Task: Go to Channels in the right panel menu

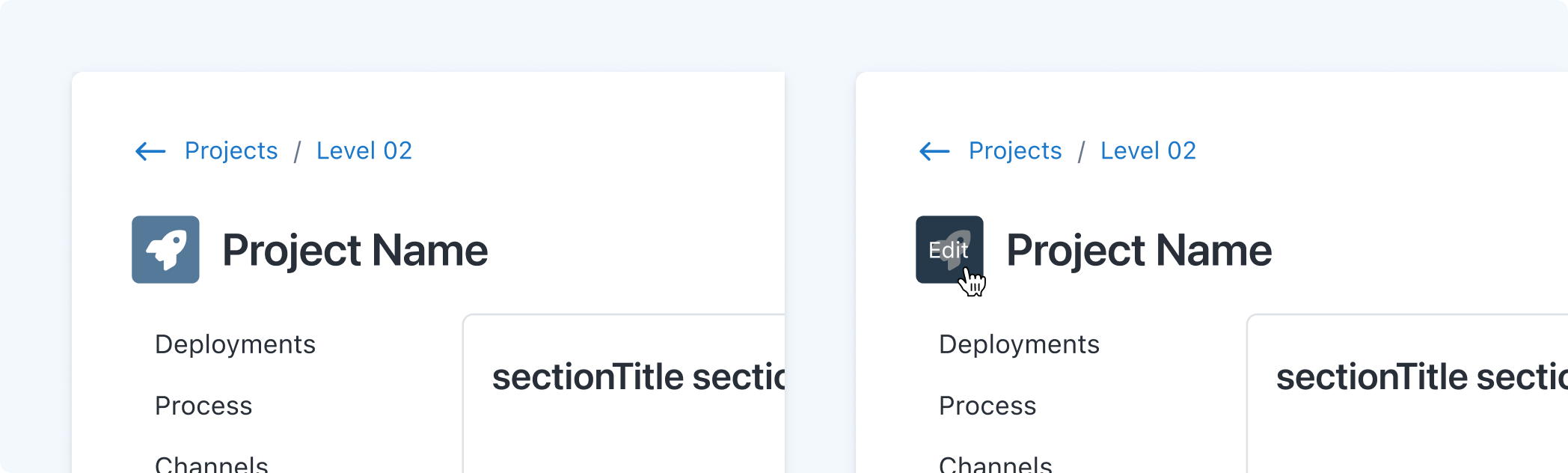Action: coord(996,464)
